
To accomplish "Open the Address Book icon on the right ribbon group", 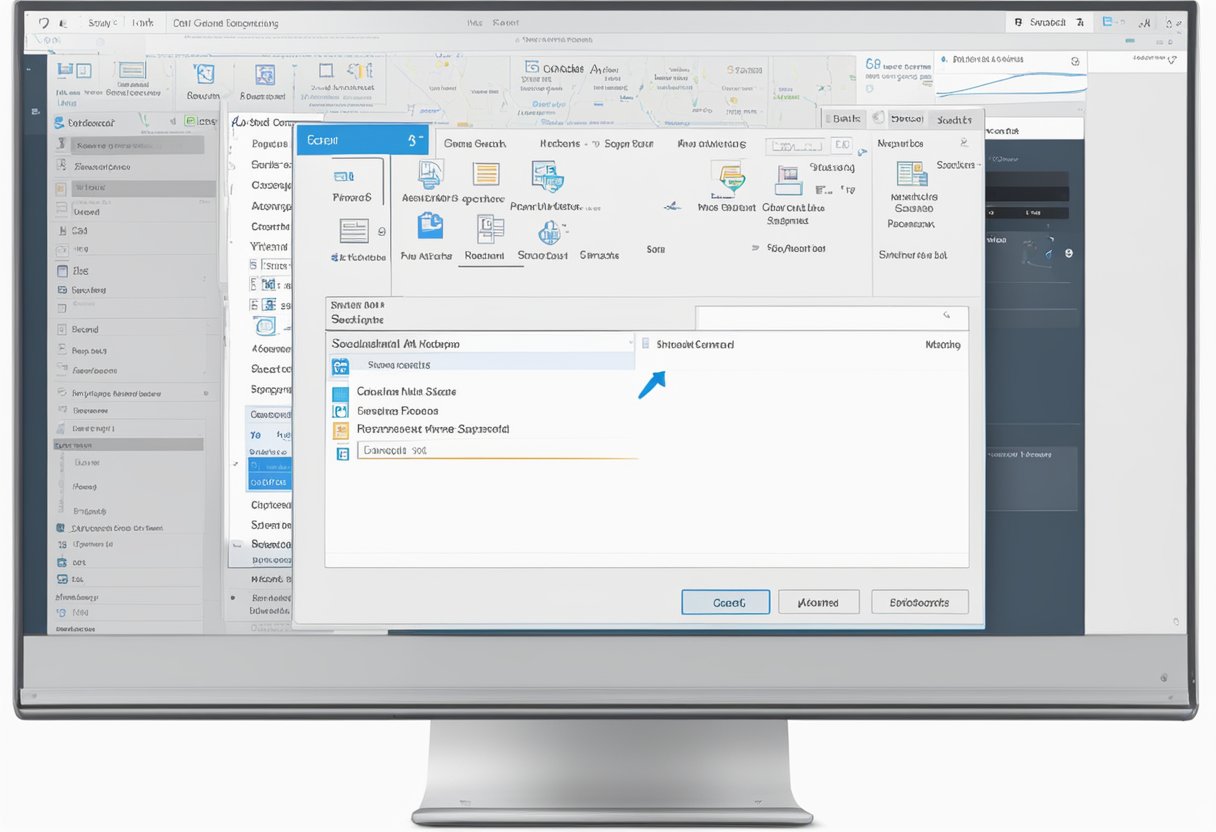I will (x=913, y=173).
